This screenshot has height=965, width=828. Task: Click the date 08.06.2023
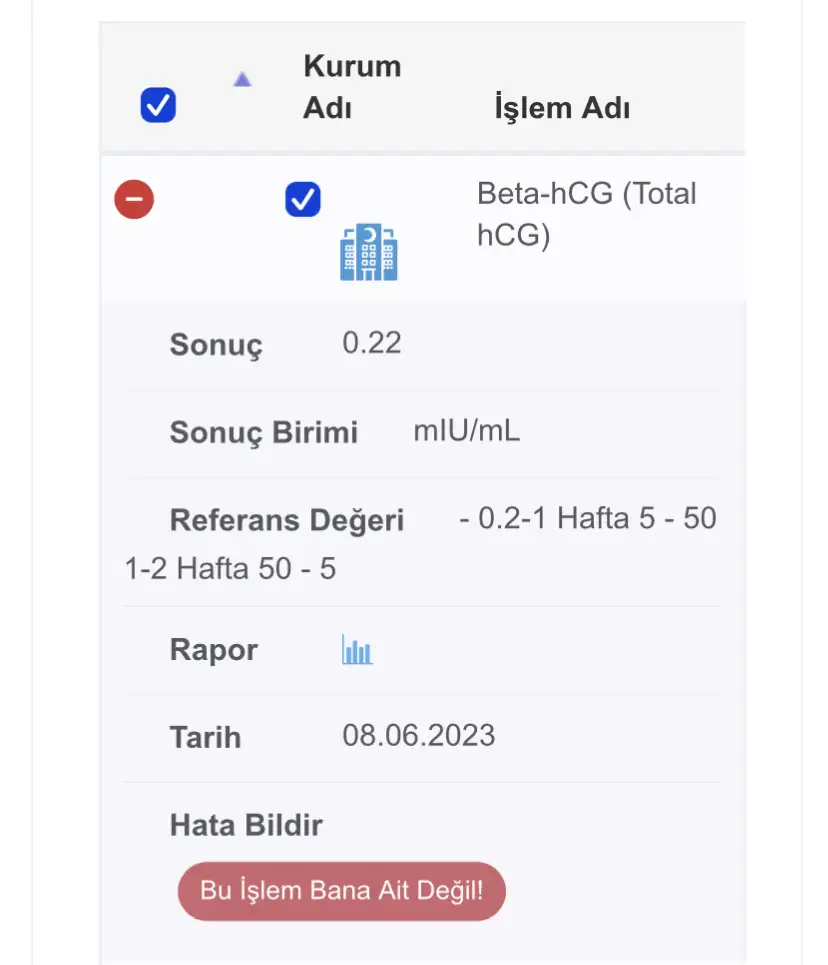(419, 735)
